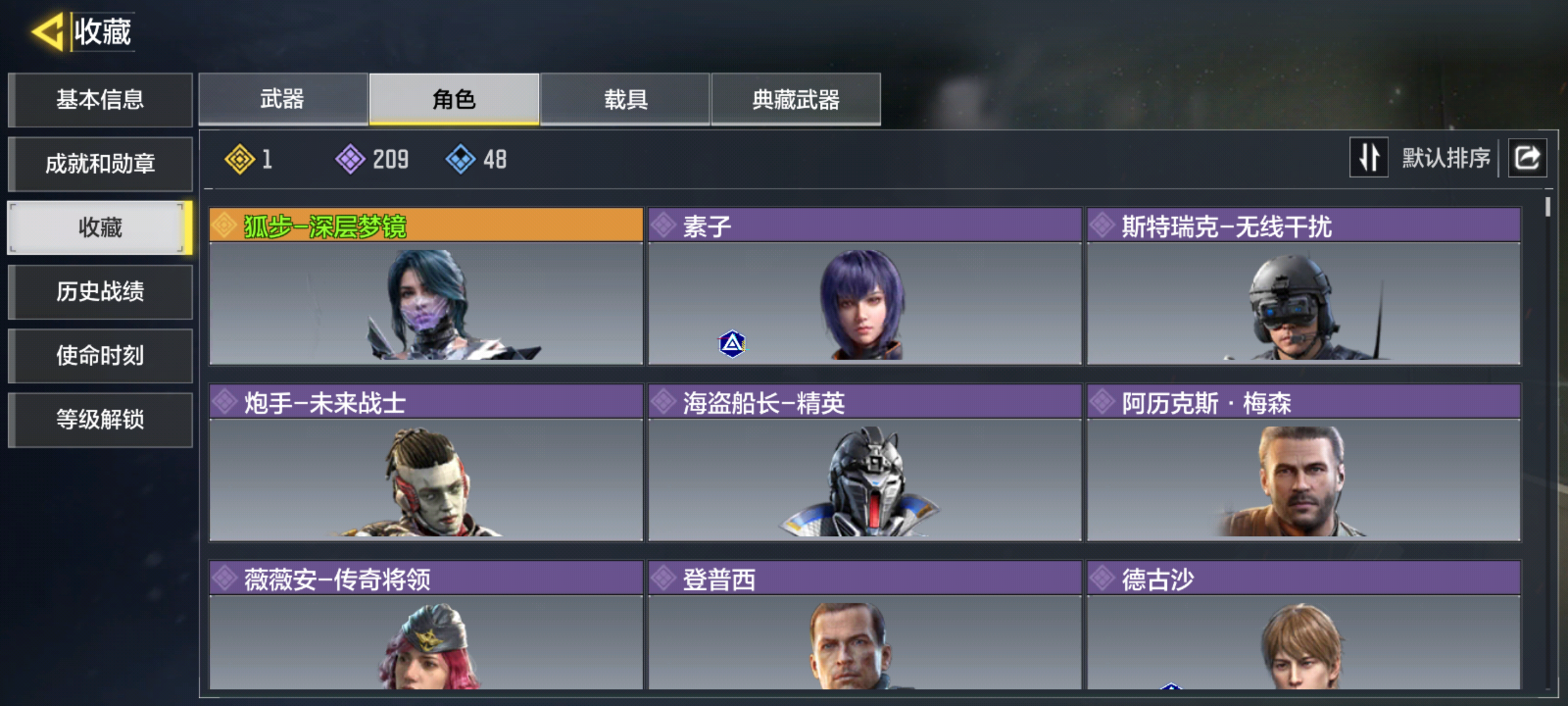Filter by the gold legendary rarity icon
The height and width of the screenshot is (706, 1568).
[240, 159]
